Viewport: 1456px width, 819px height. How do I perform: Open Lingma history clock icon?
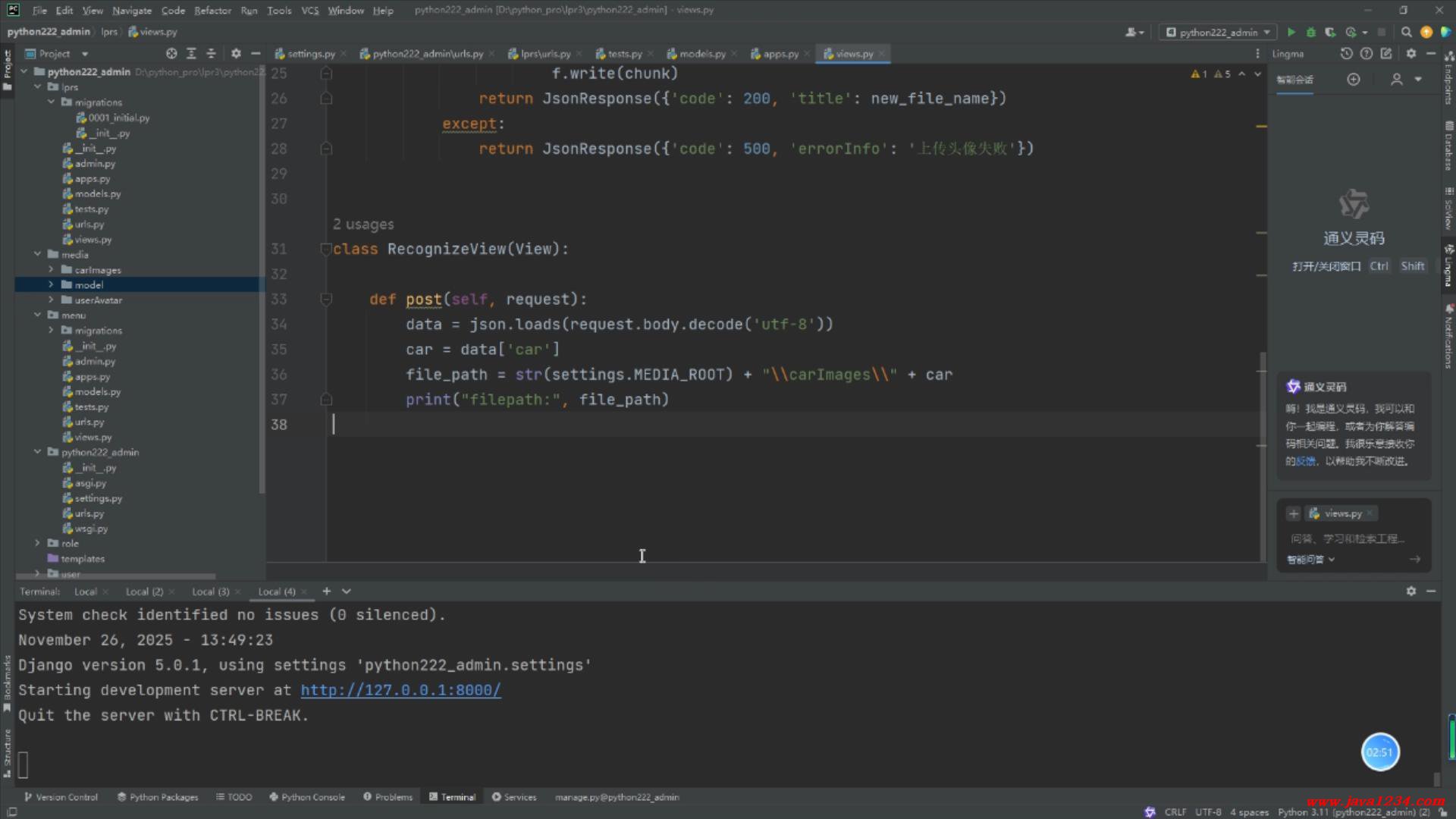pos(1346,54)
